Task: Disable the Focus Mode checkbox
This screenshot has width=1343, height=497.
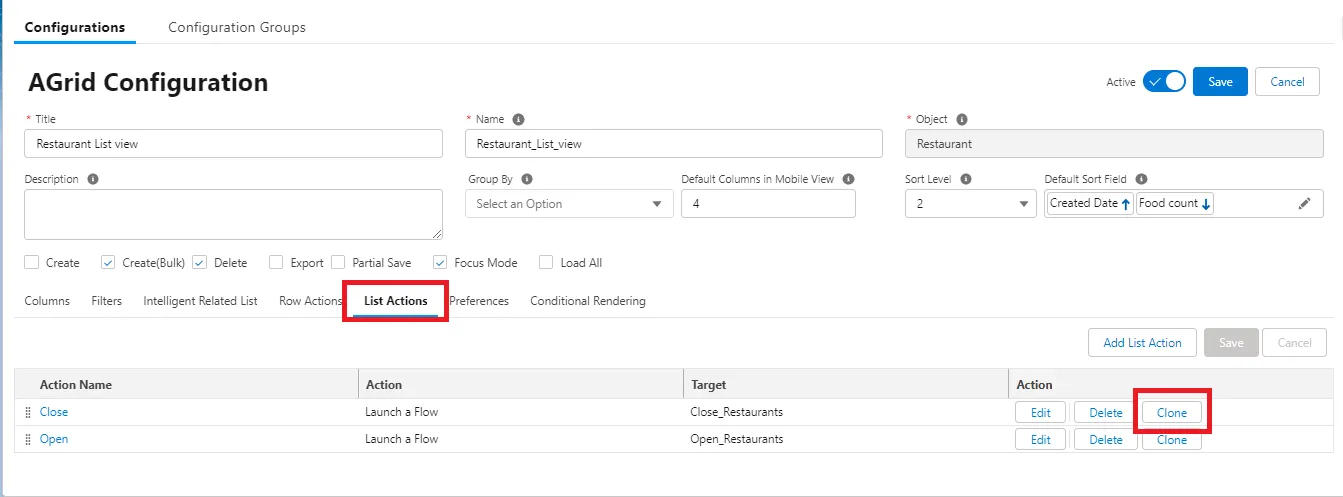Action: [x=440, y=263]
